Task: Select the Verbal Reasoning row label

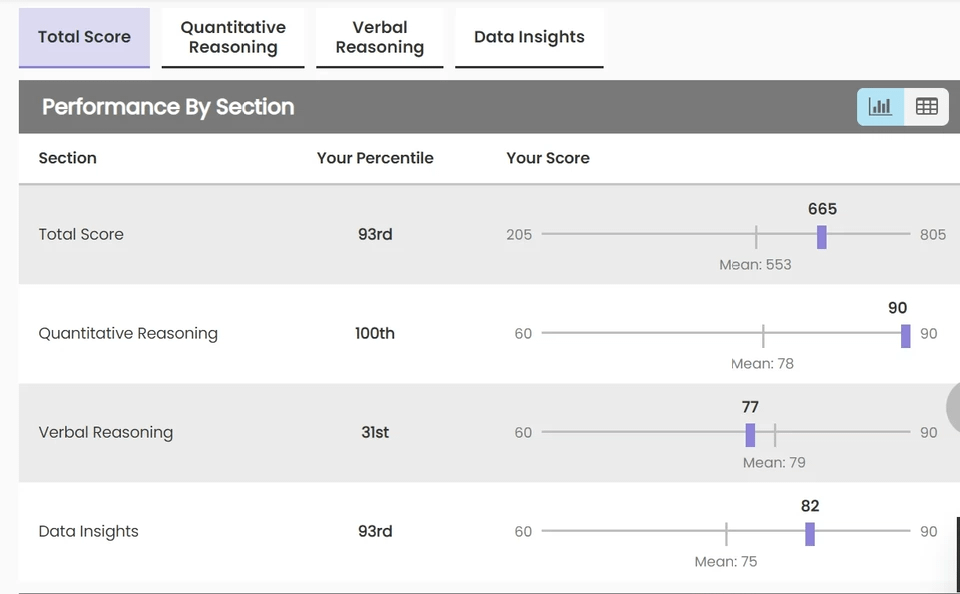Action: (x=106, y=432)
